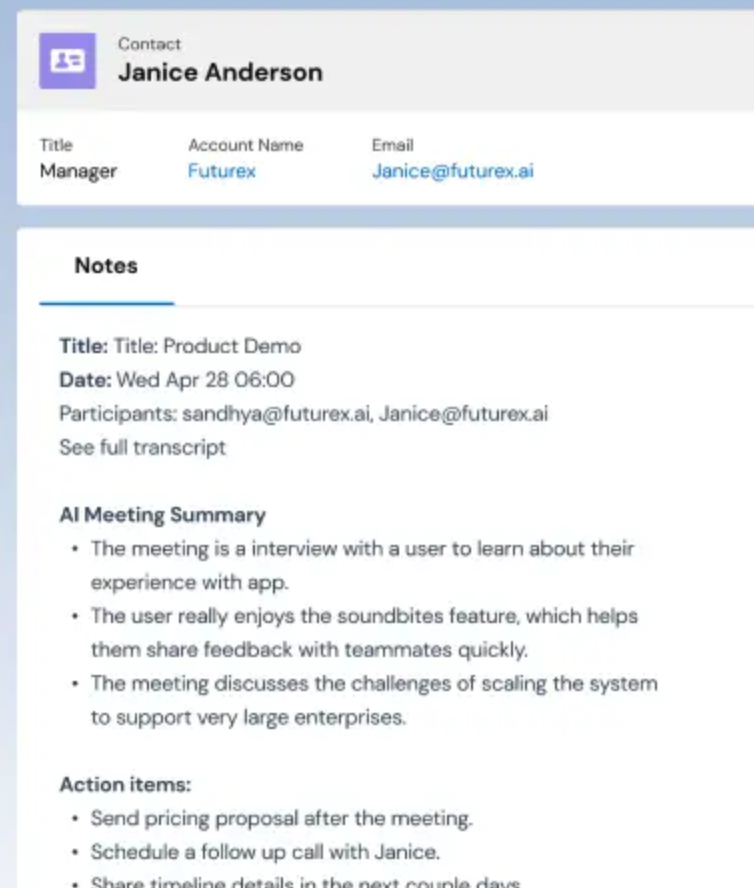Click the purple contact card icon
This screenshot has width=754, height=888.
click(67, 61)
